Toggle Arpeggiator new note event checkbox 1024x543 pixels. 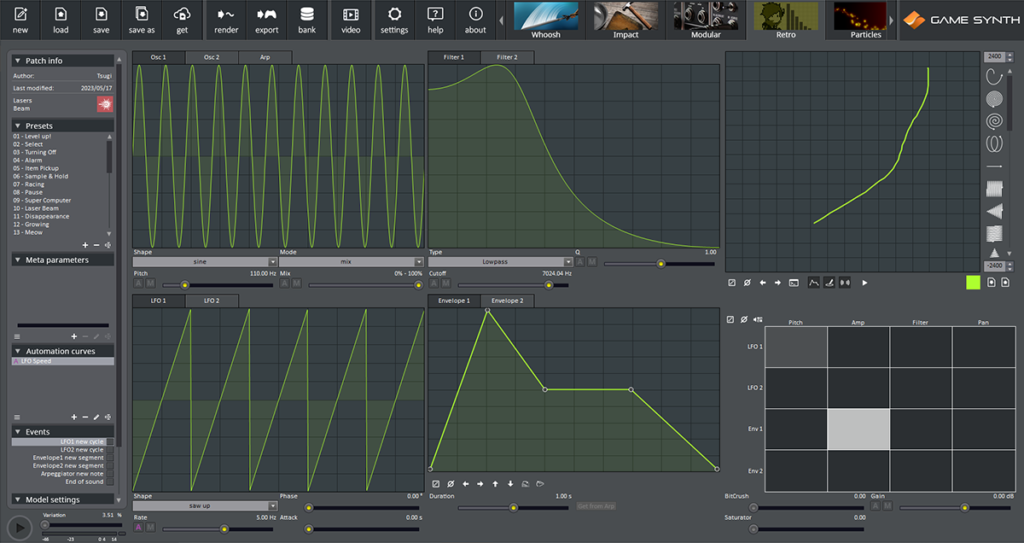110,474
